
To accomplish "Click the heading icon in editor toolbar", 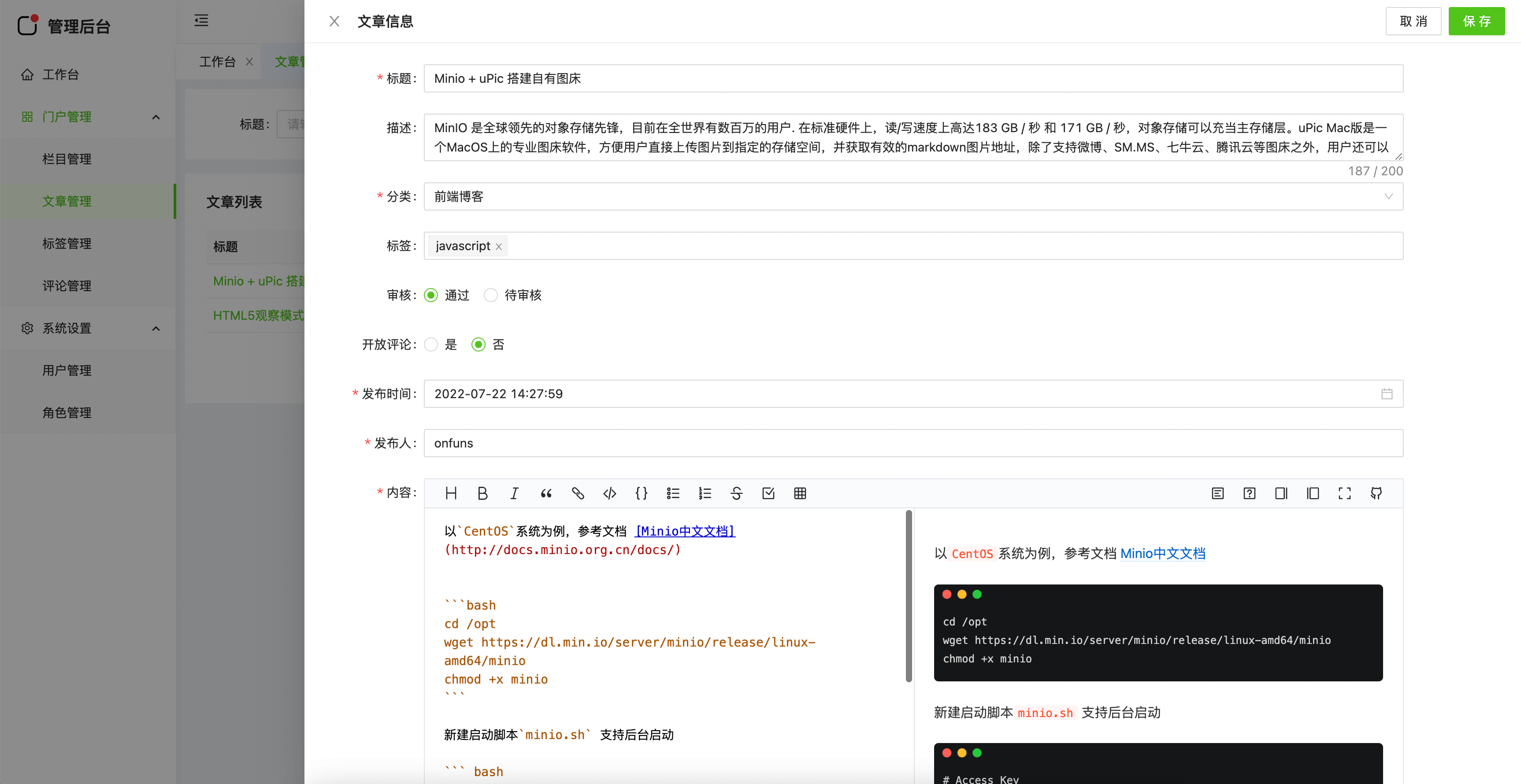I will click(451, 494).
